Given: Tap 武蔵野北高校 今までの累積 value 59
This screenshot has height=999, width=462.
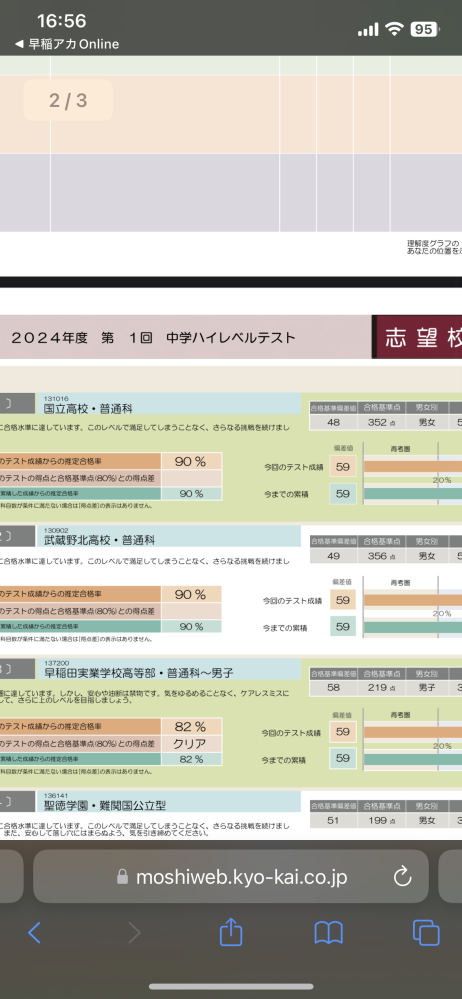Looking at the screenshot, I should click(343, 627).
